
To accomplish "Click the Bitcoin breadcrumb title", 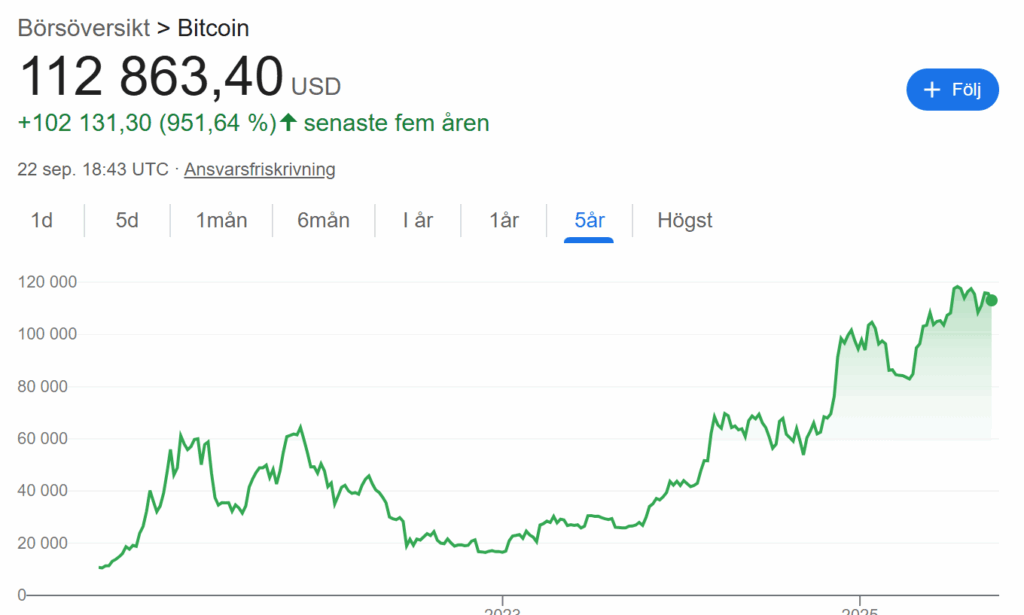I will click(x=213, y=27).
